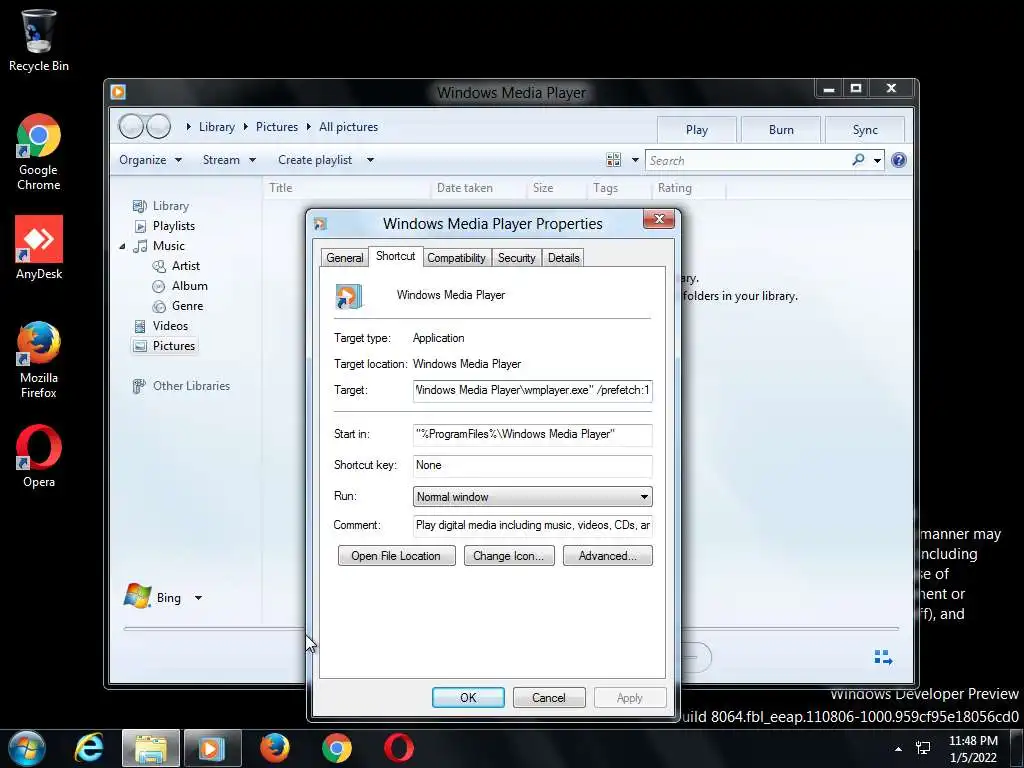Viewport: 1024px width, 768px height.
Task: Select the Opera desktop shortcut
Action: pyautogui.click(x=39, y=456)
